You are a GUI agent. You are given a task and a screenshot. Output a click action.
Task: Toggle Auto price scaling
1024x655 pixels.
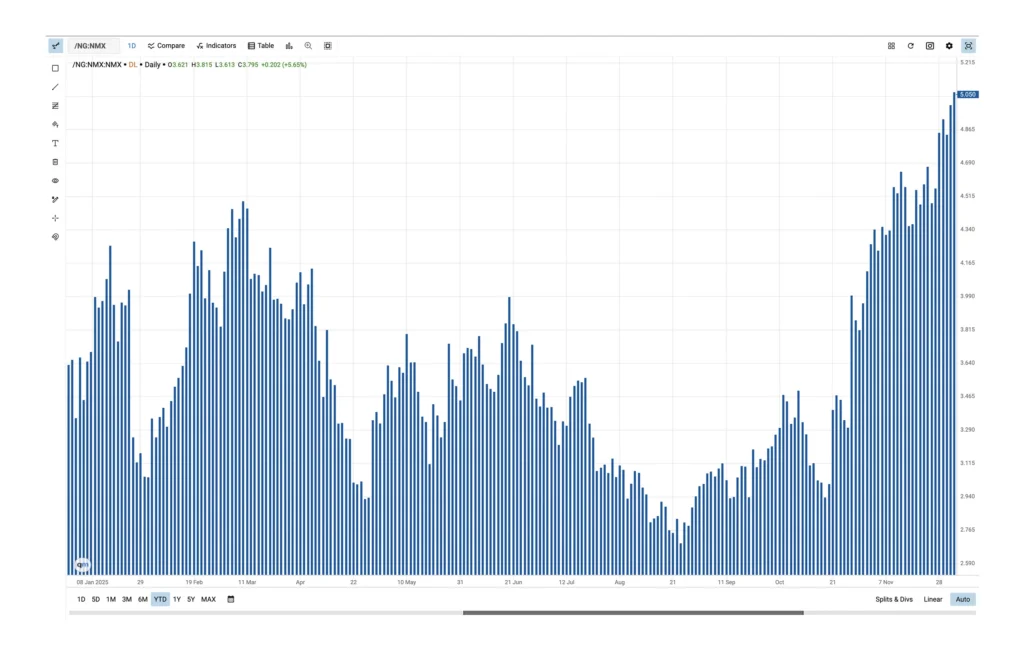pyautogui.click(x=961, y=599)
